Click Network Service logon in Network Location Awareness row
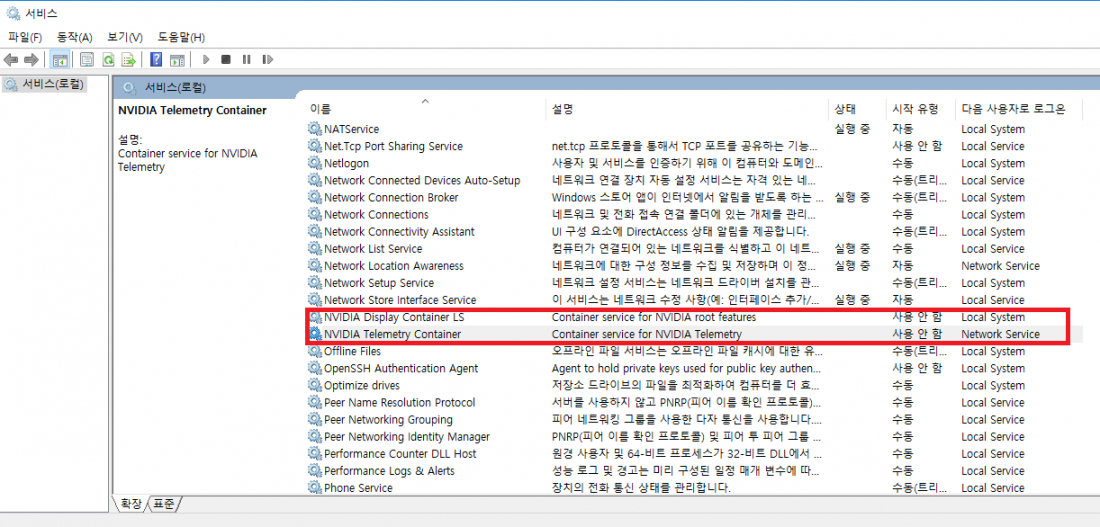 click(x=1000, y=266)
